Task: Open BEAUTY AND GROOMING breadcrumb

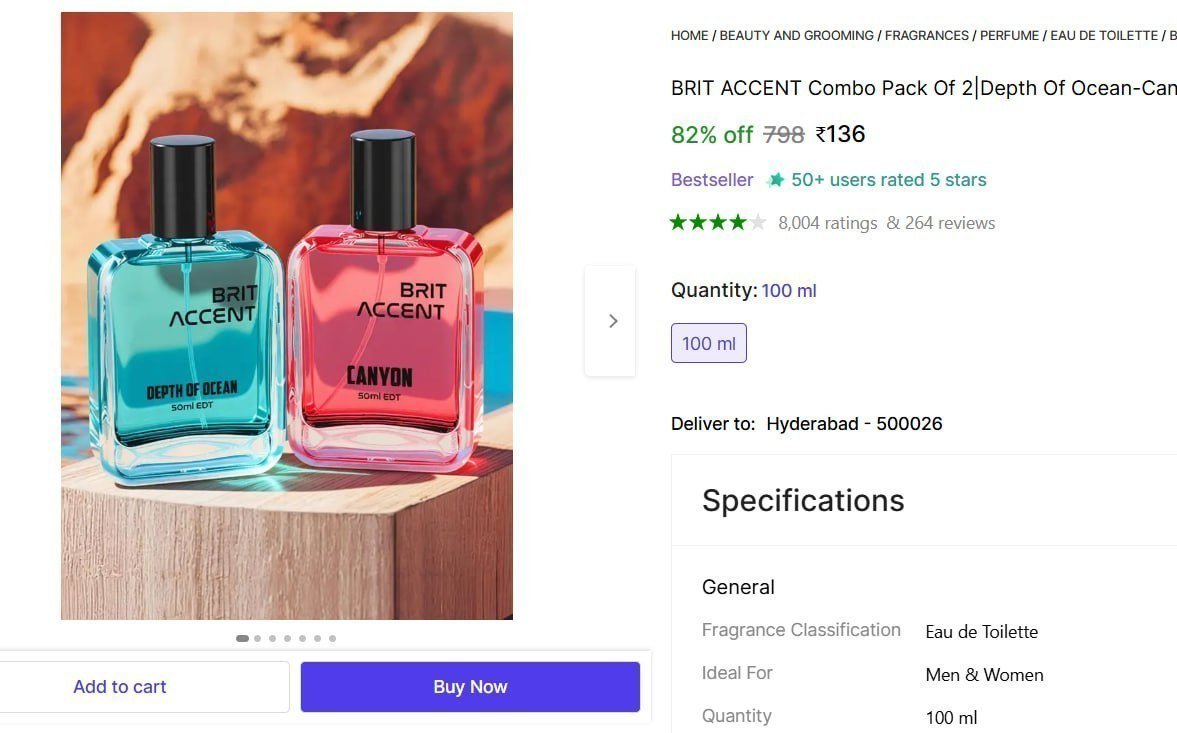Action: (x=796, y=35)
